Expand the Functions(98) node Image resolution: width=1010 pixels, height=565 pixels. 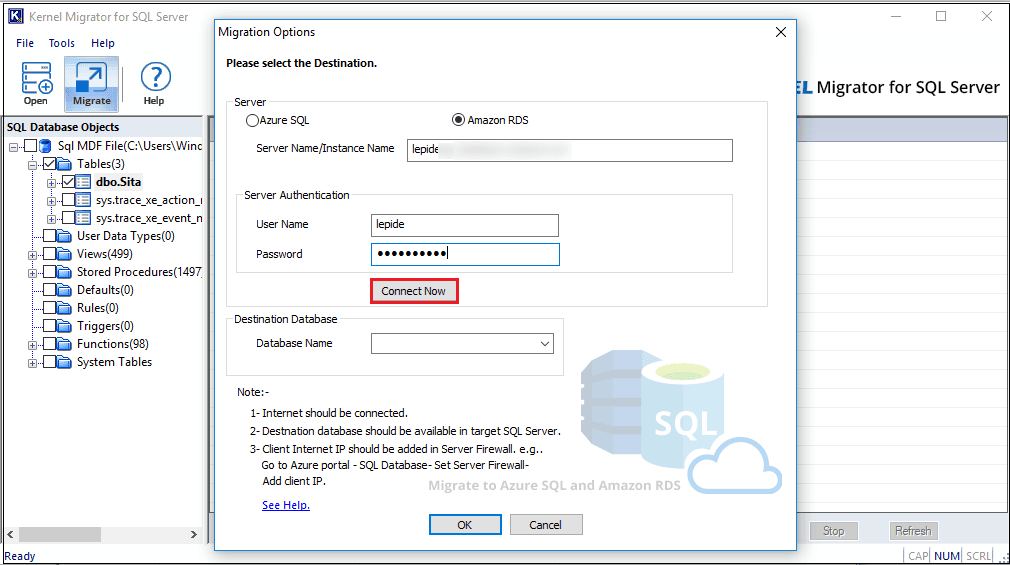(x=32, y=346)
